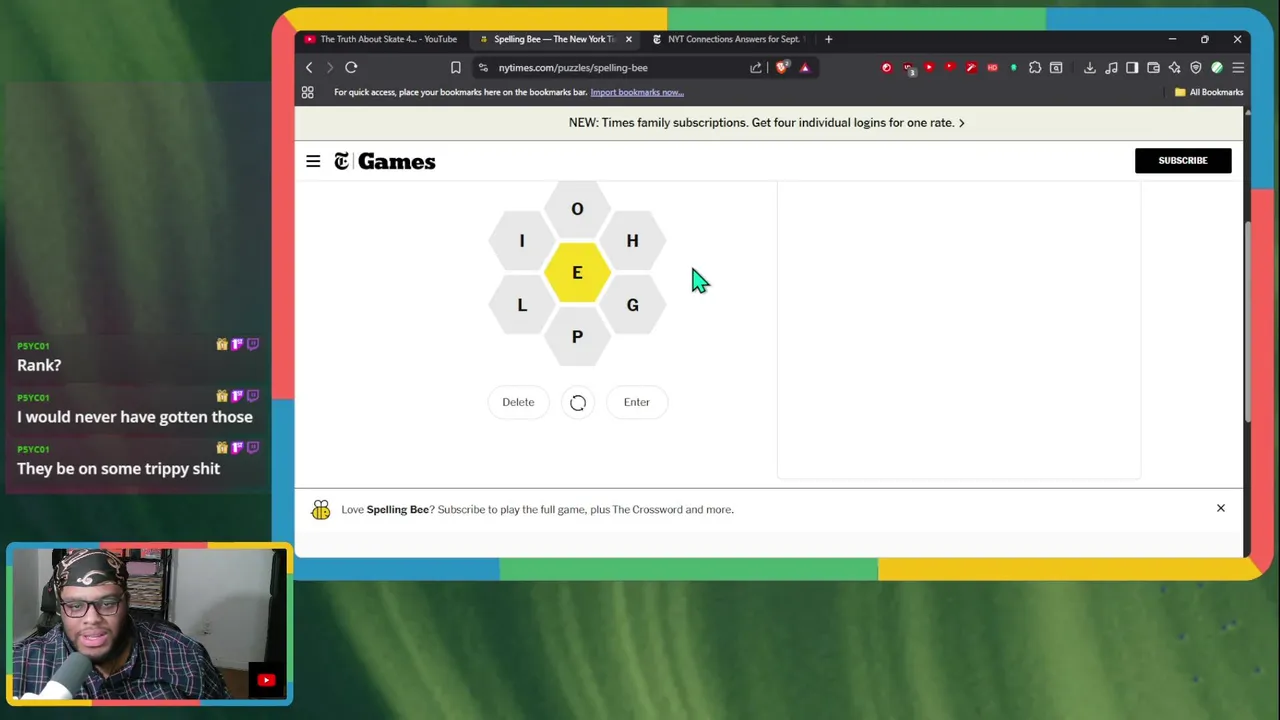Click the black SUBSCRIBE button
This screenshot has width=1280, height=720.
tap(1183, 160)
